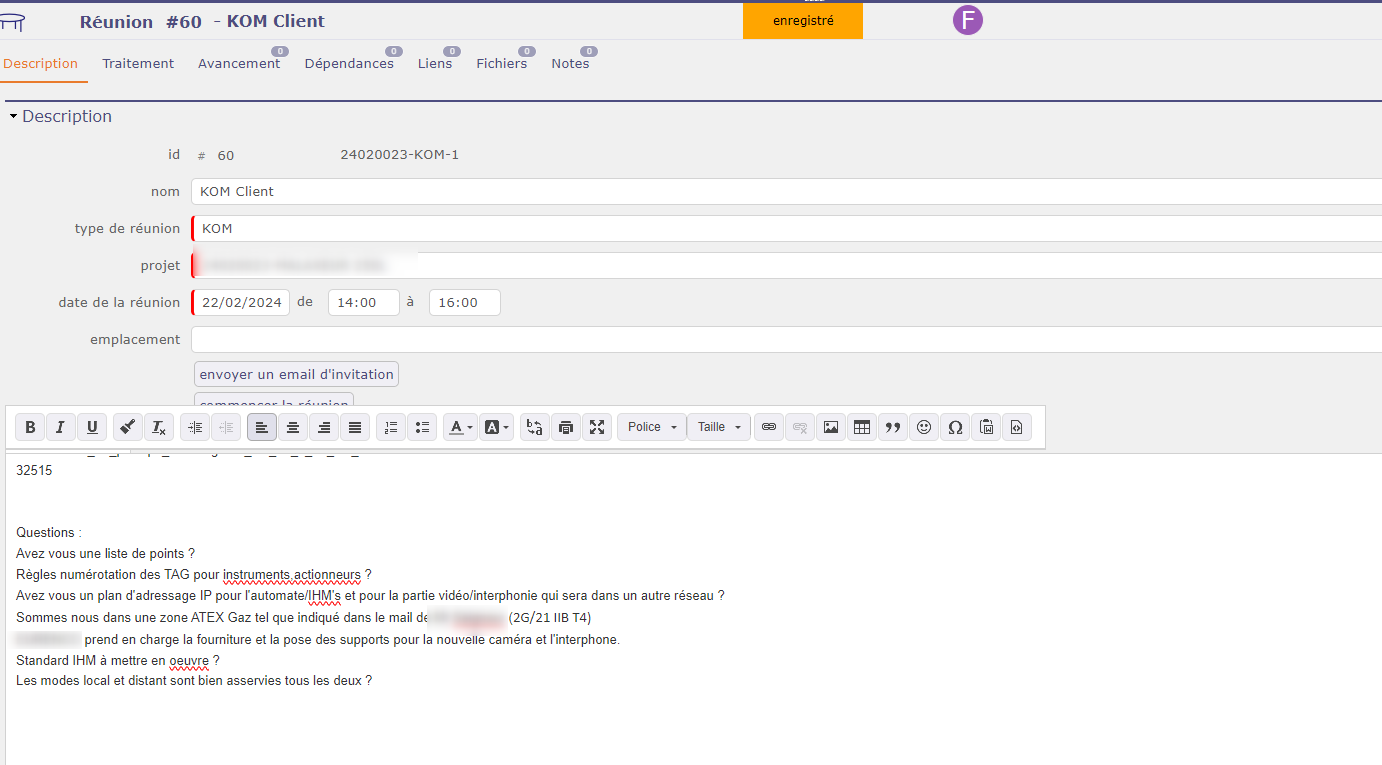Insert a table using table icon
This screenshot has height=765, width=1382.
pyautogui.click(x=861, y=427)
